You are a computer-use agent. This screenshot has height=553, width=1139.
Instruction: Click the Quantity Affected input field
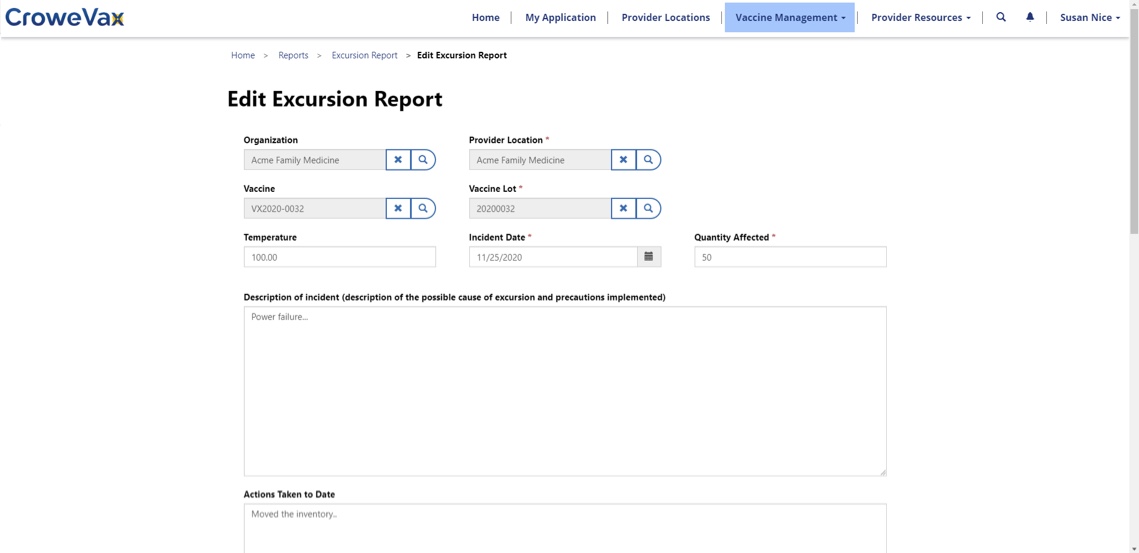tap(790, 257)
